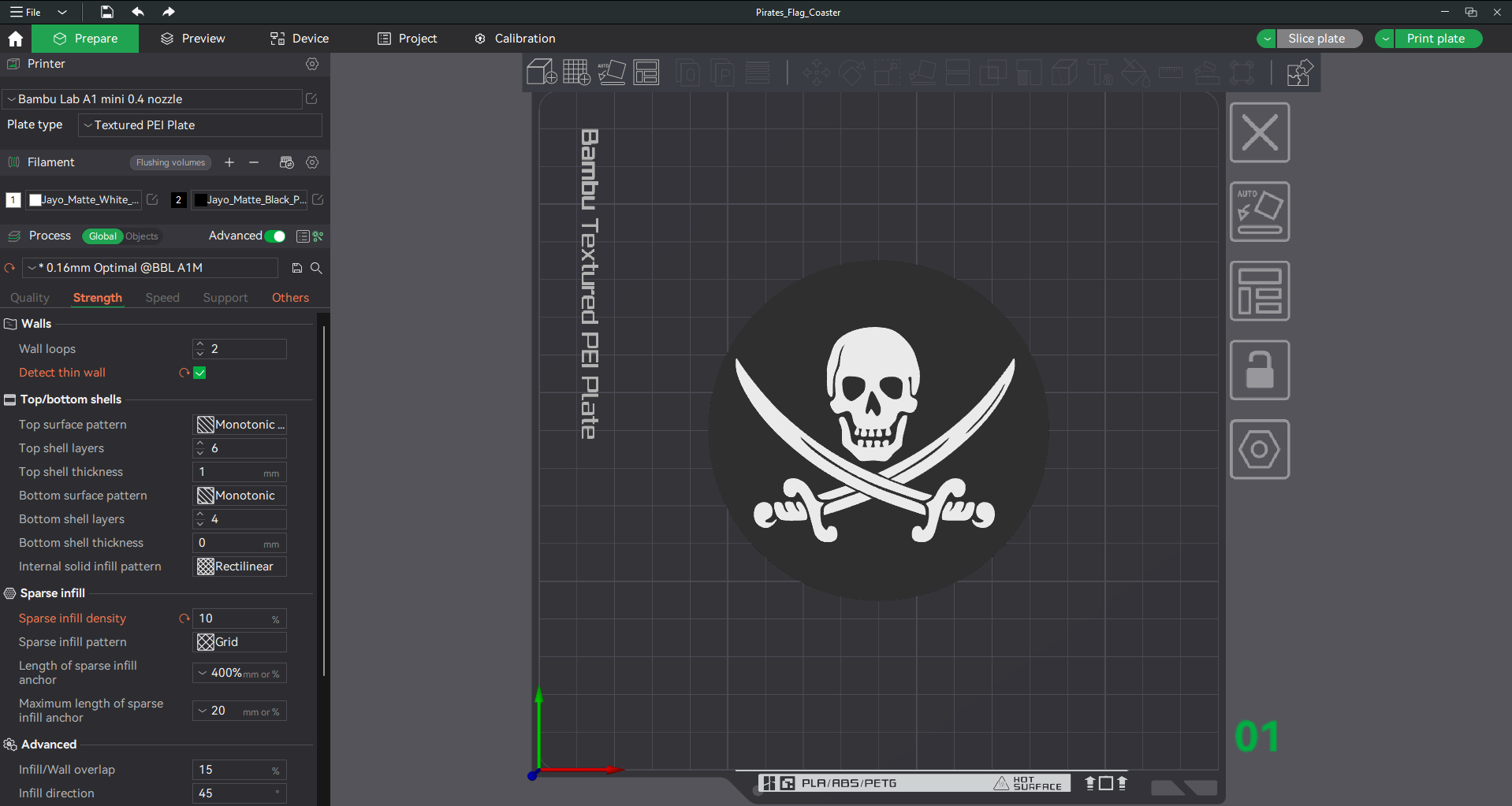Remove the last filament slot
This screenshot has height=806, width=1512.
(x=254, y=162)
